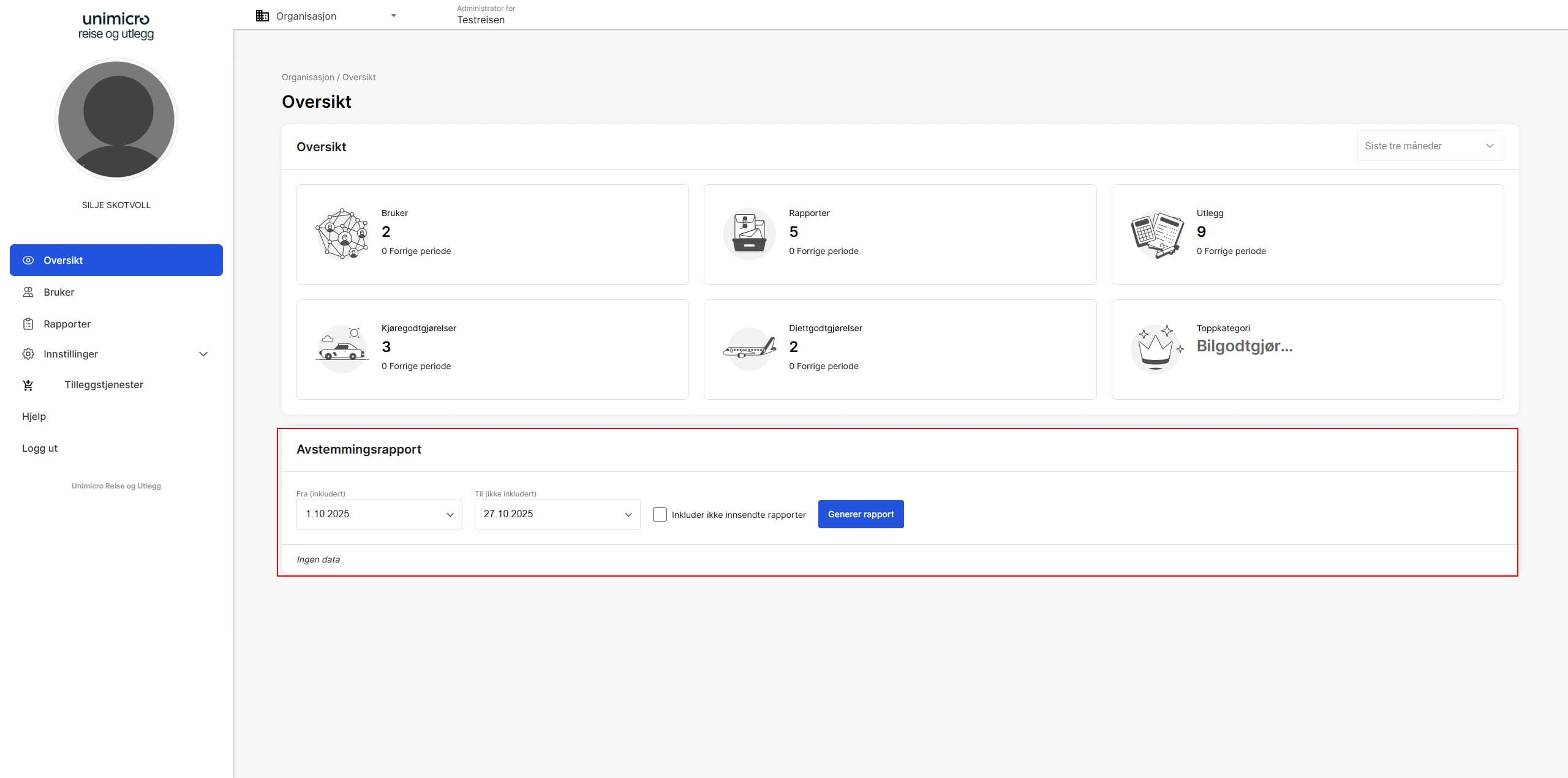Click the calculator receipts icon in Utlegg card

pos(1156,234)
